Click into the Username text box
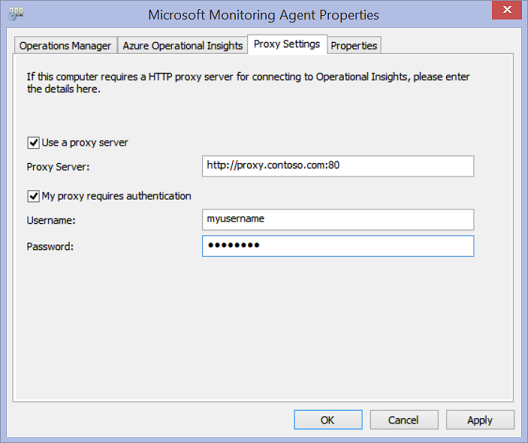The image size is (528, 443). (x=338, y=219)
